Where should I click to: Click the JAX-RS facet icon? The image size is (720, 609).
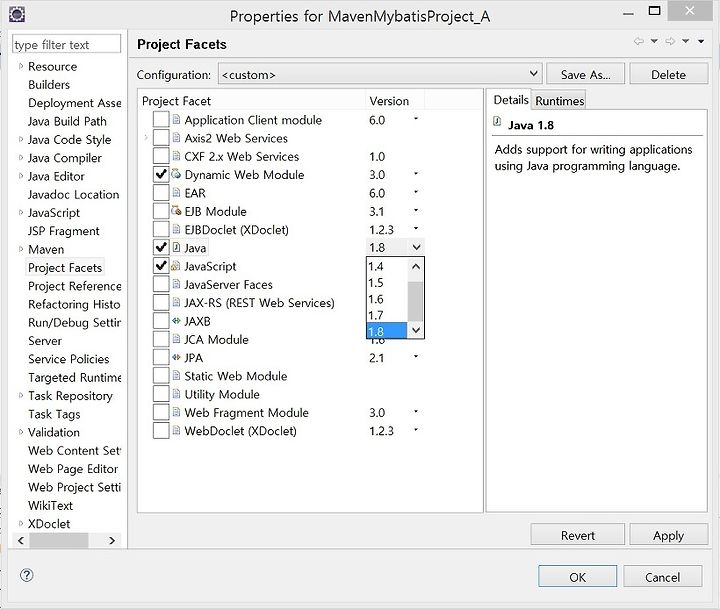coord(176,303)
